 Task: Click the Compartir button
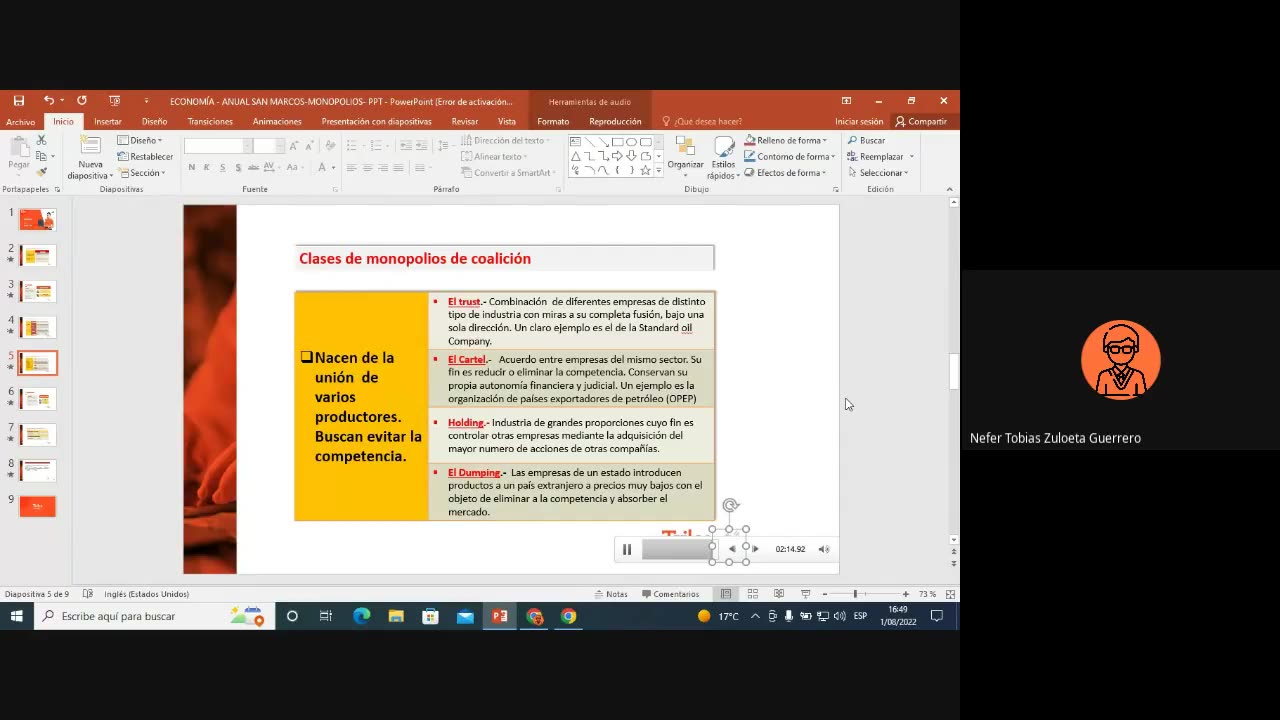921,122
